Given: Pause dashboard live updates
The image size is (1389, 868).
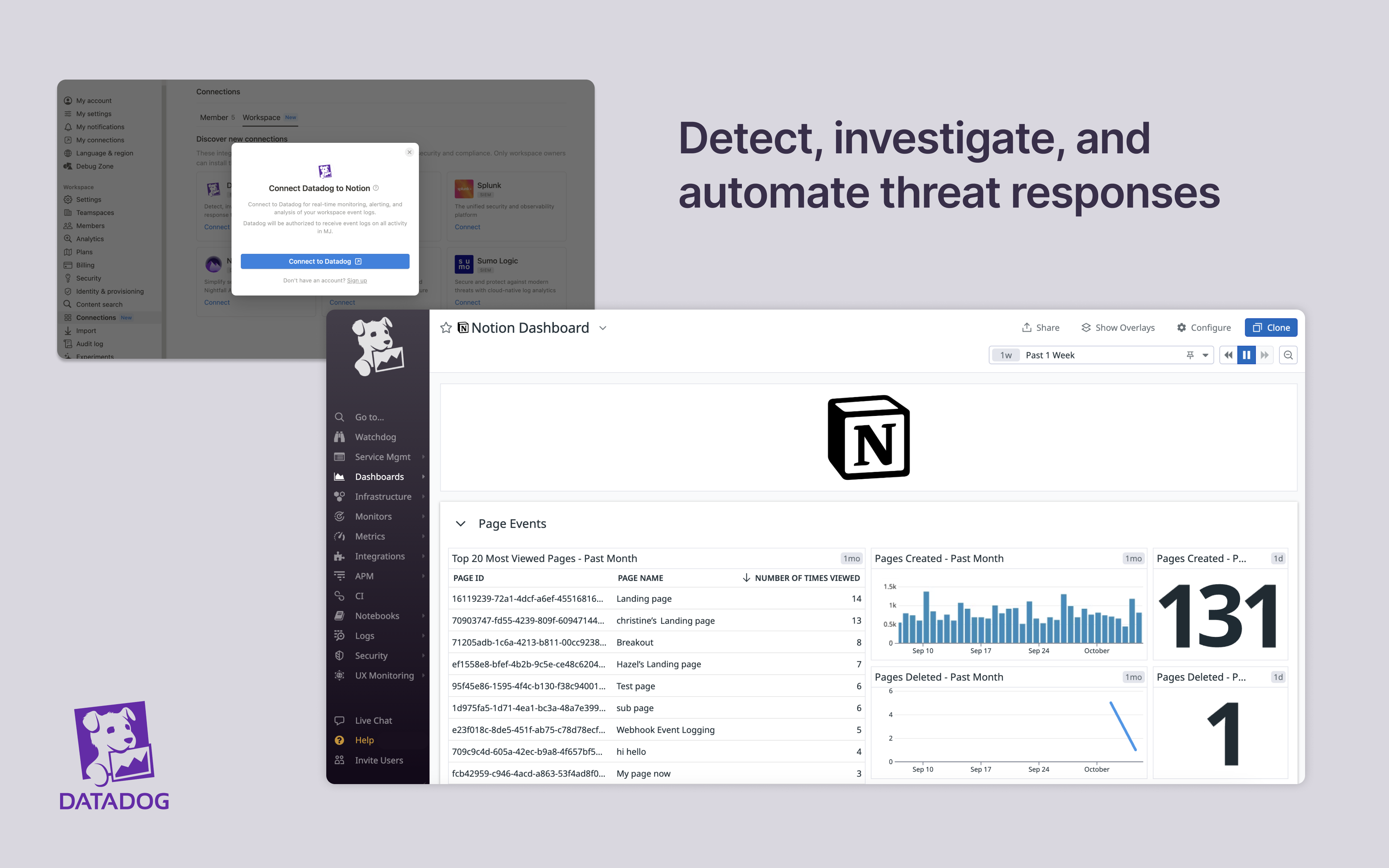Looking at the screenshot, I should point(1246,355).
